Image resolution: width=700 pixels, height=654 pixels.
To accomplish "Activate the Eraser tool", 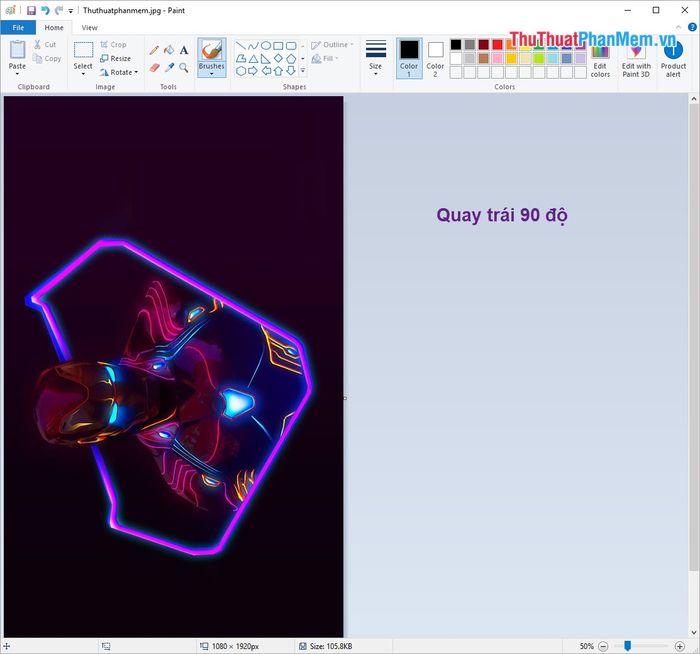I will coord(154,68).
